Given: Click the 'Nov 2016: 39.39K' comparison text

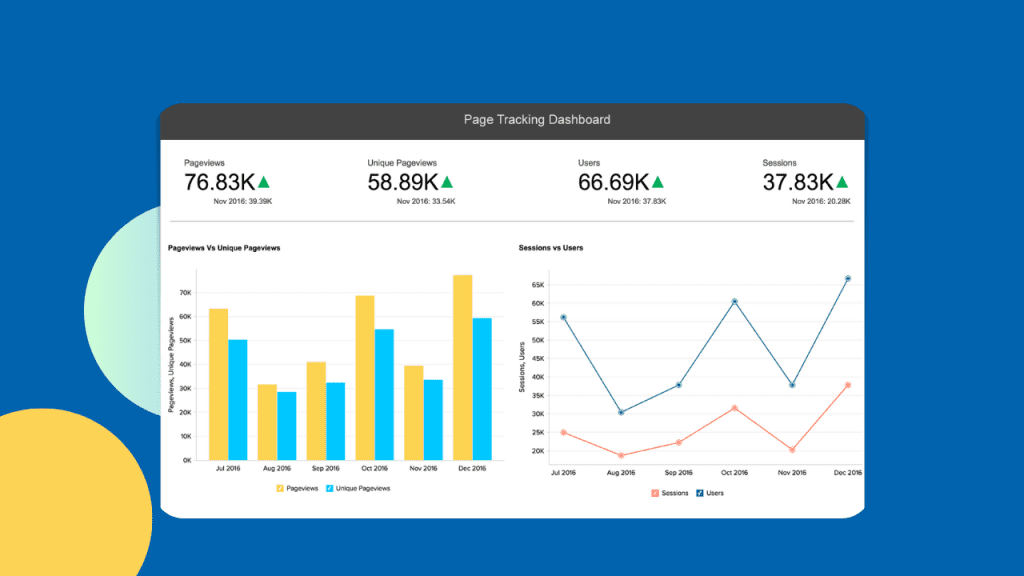Looking at the screenshot, I should 242,201.
